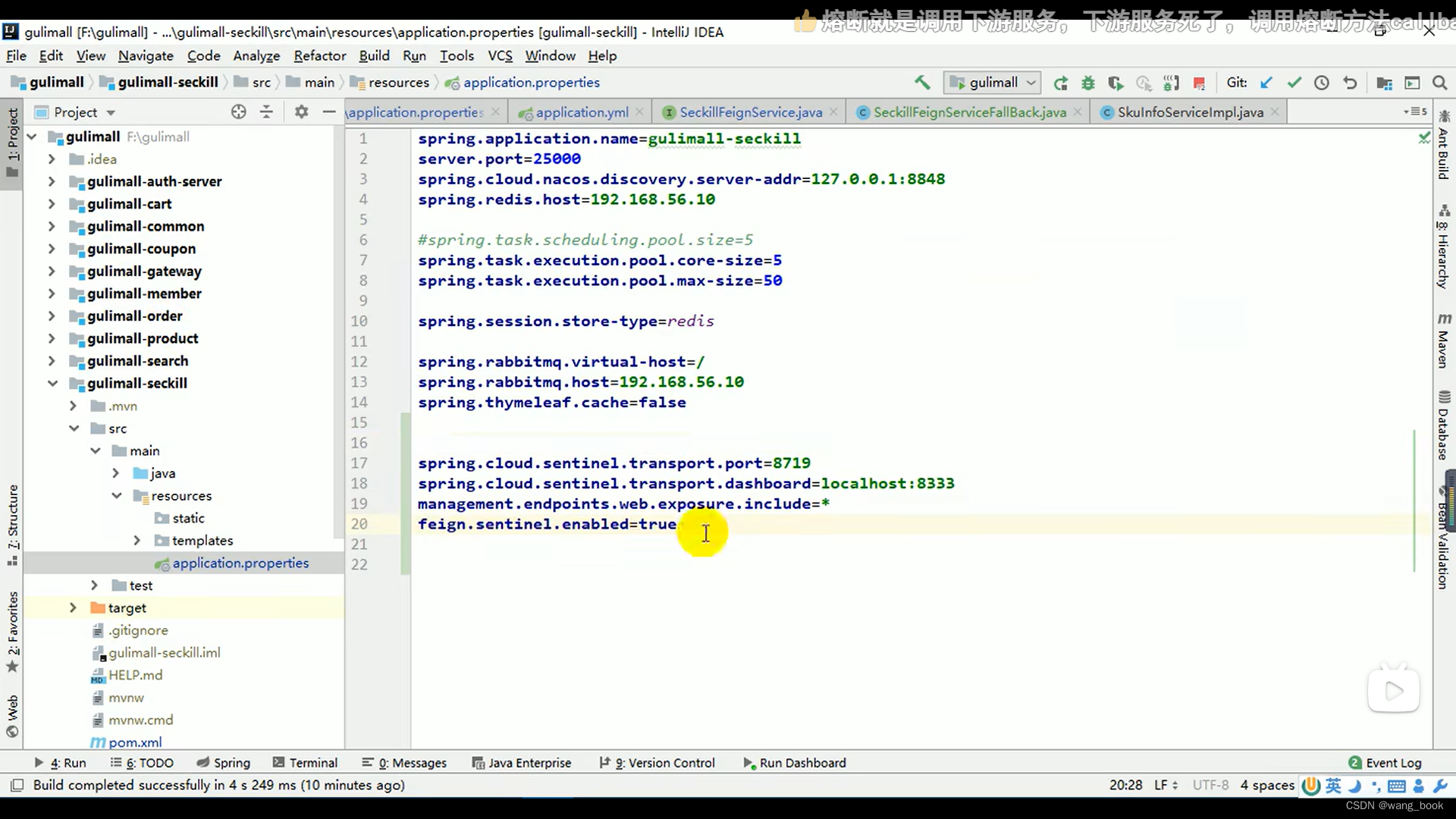Viewport: 1456px width, 819px height.
Task: Expand the gulimall-product module
Action: pyautogui.click(x=52, y=339)
